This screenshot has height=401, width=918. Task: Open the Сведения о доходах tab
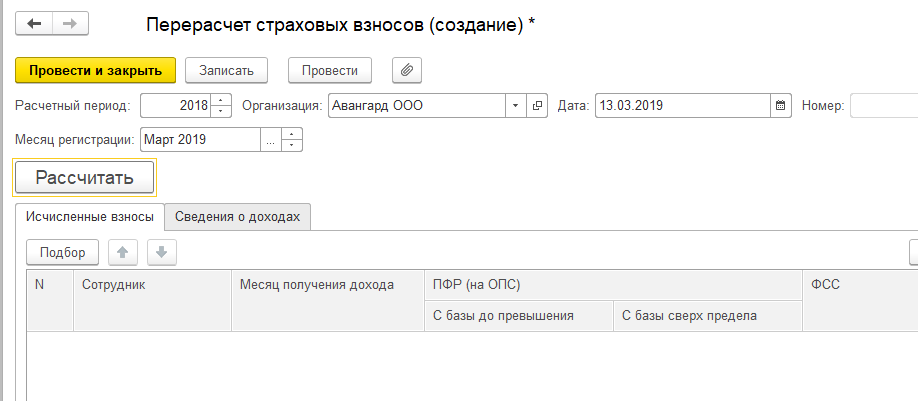237,216
